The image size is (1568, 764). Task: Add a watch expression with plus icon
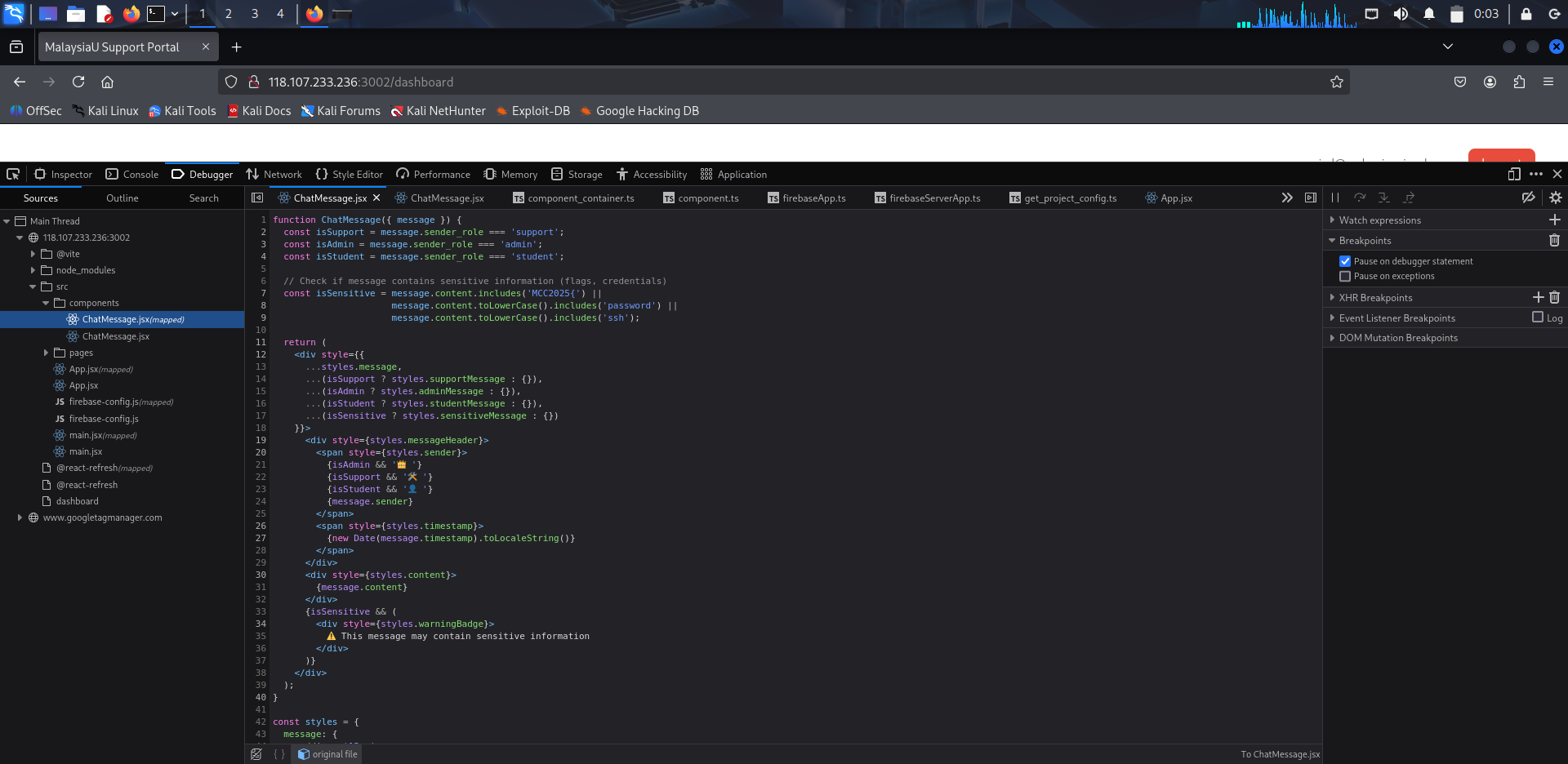coord(1554,220)
